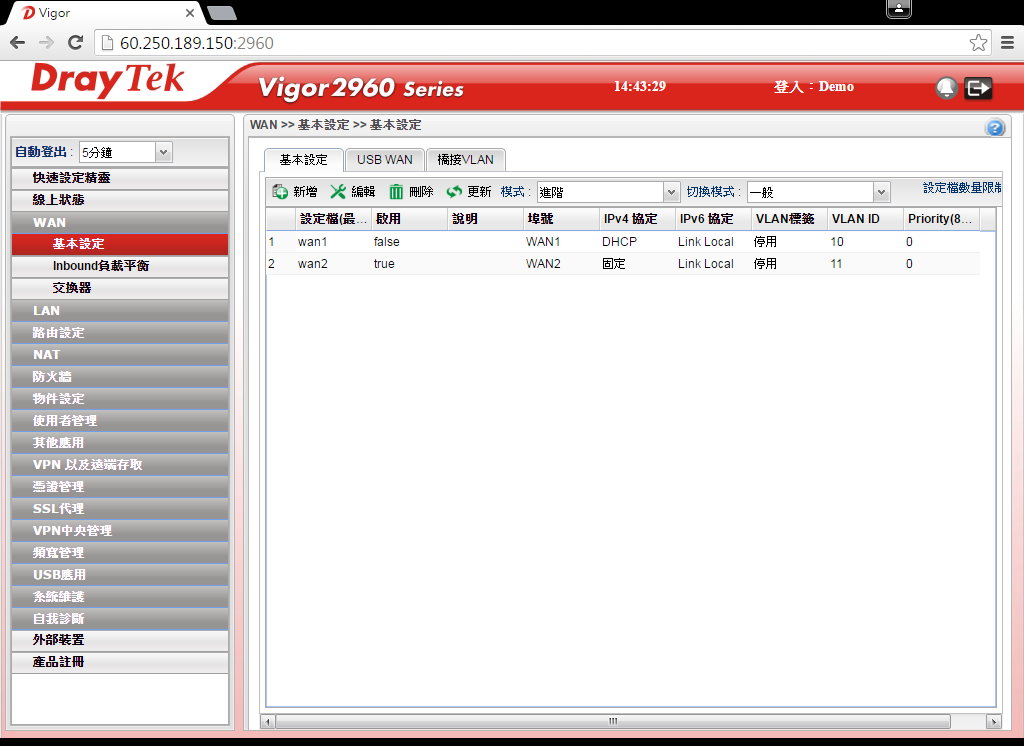Click the IPv4 協定 column header

point(637,219)
